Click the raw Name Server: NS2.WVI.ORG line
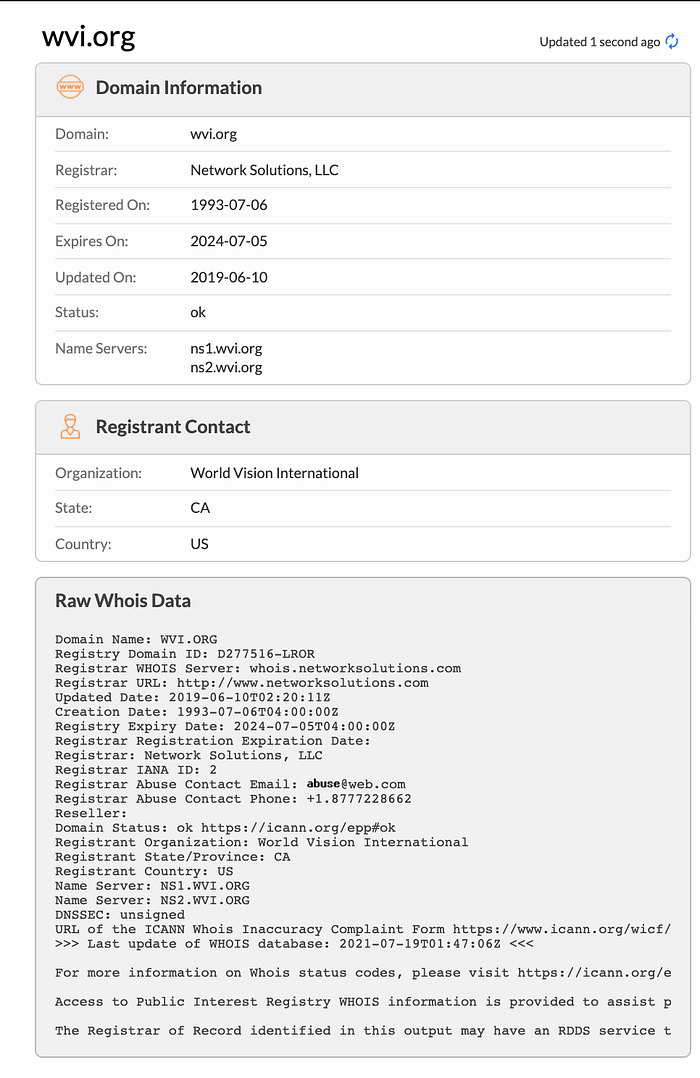 (153, 900)
